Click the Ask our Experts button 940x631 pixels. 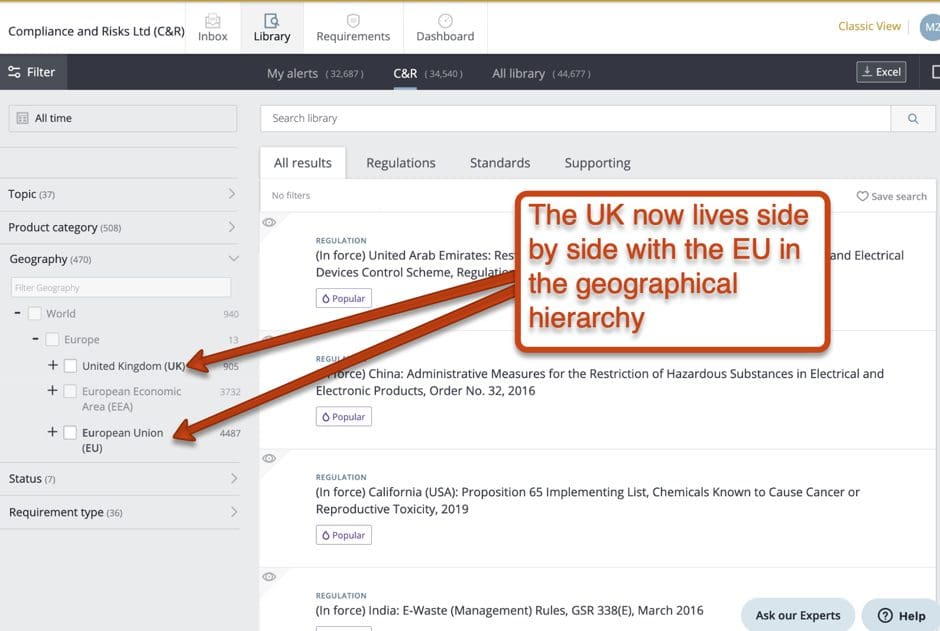[x=798, y=615]
